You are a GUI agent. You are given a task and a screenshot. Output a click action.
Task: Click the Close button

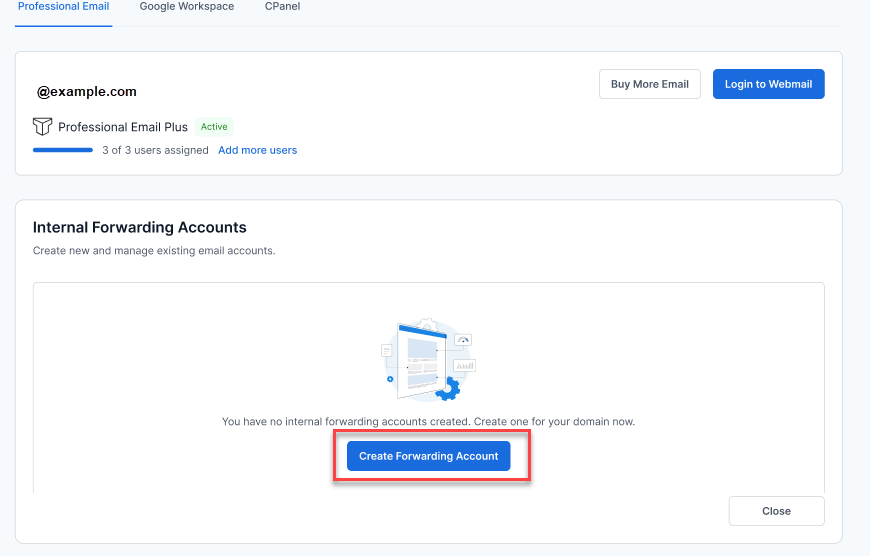(x=776, y=511)
